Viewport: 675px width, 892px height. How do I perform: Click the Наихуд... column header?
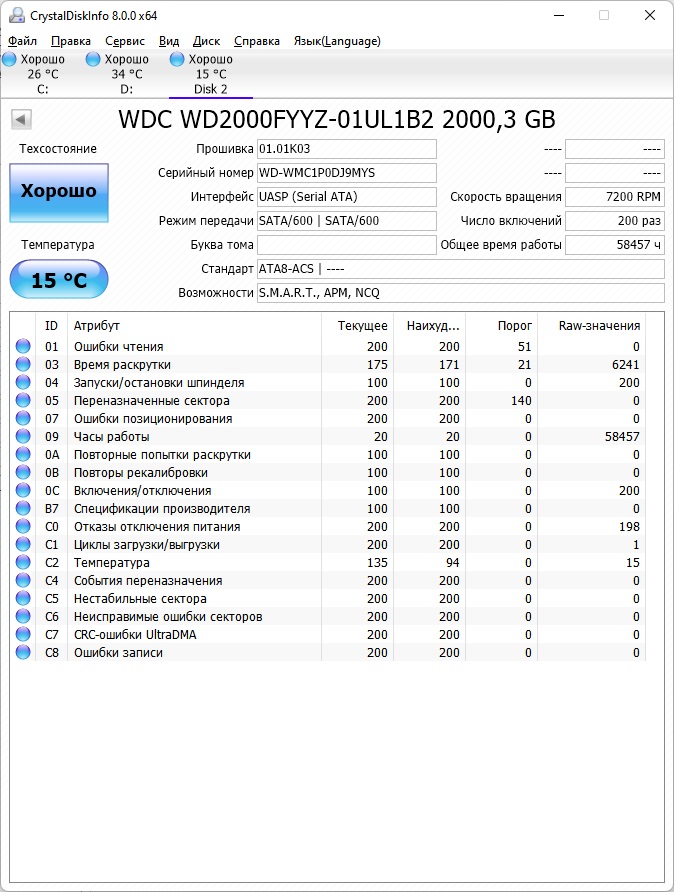[429, 325]
